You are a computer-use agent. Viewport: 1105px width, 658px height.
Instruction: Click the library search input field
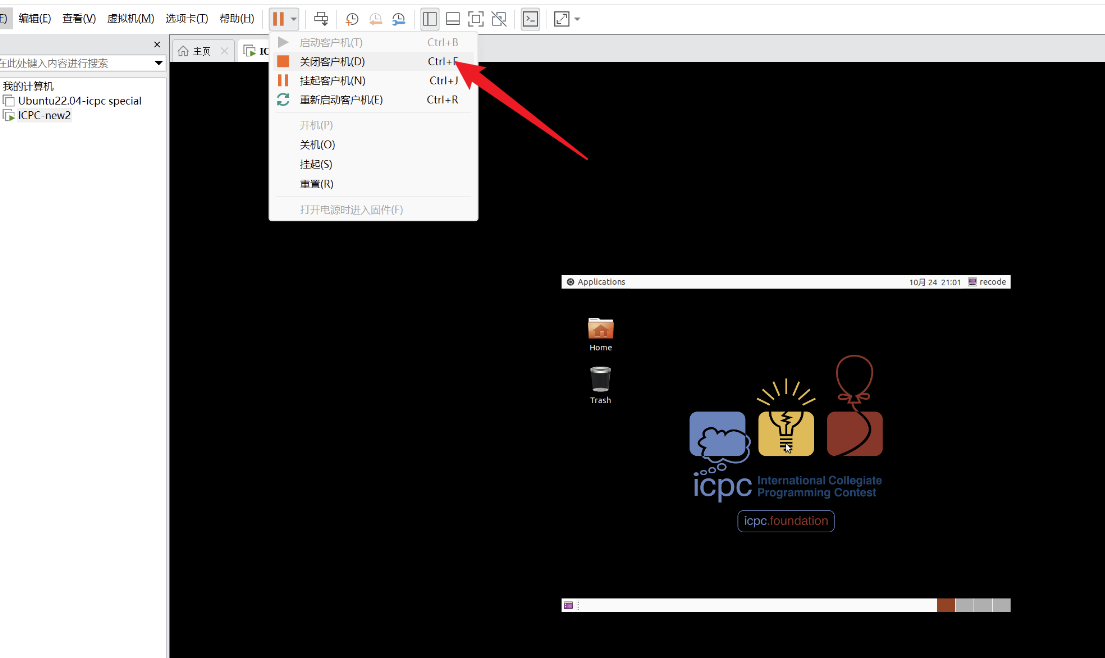[x=75, y=63]
